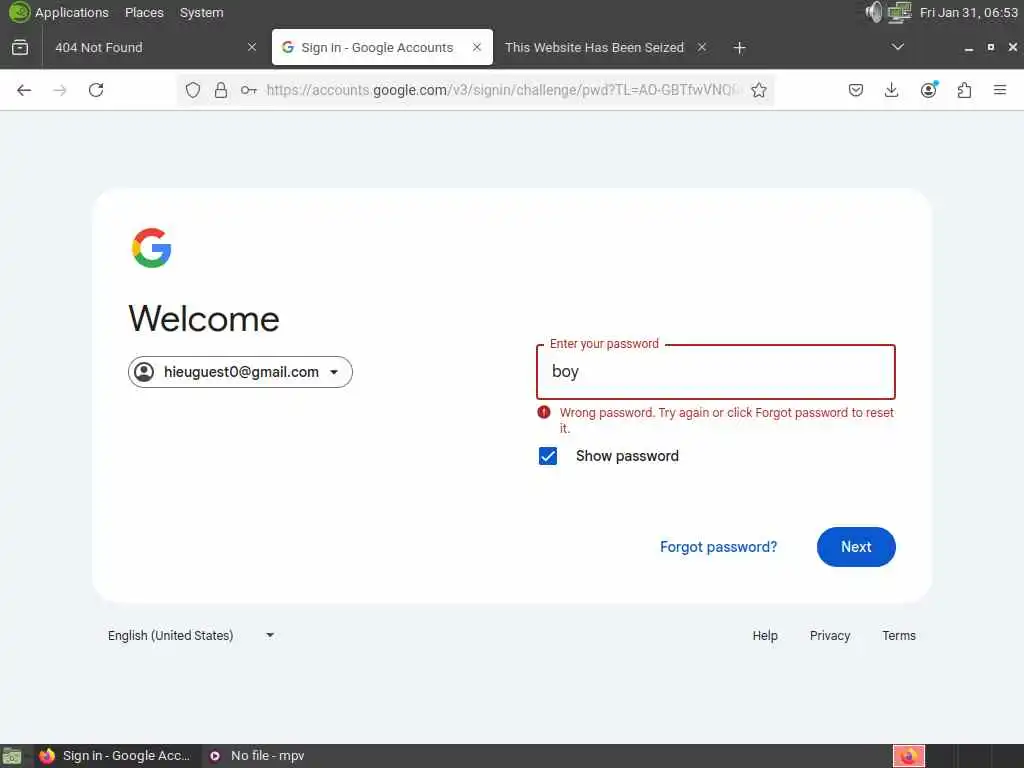Click the address bar URL
The width and height of the screenshot is (1024, 768).
(x=503, y=90)
